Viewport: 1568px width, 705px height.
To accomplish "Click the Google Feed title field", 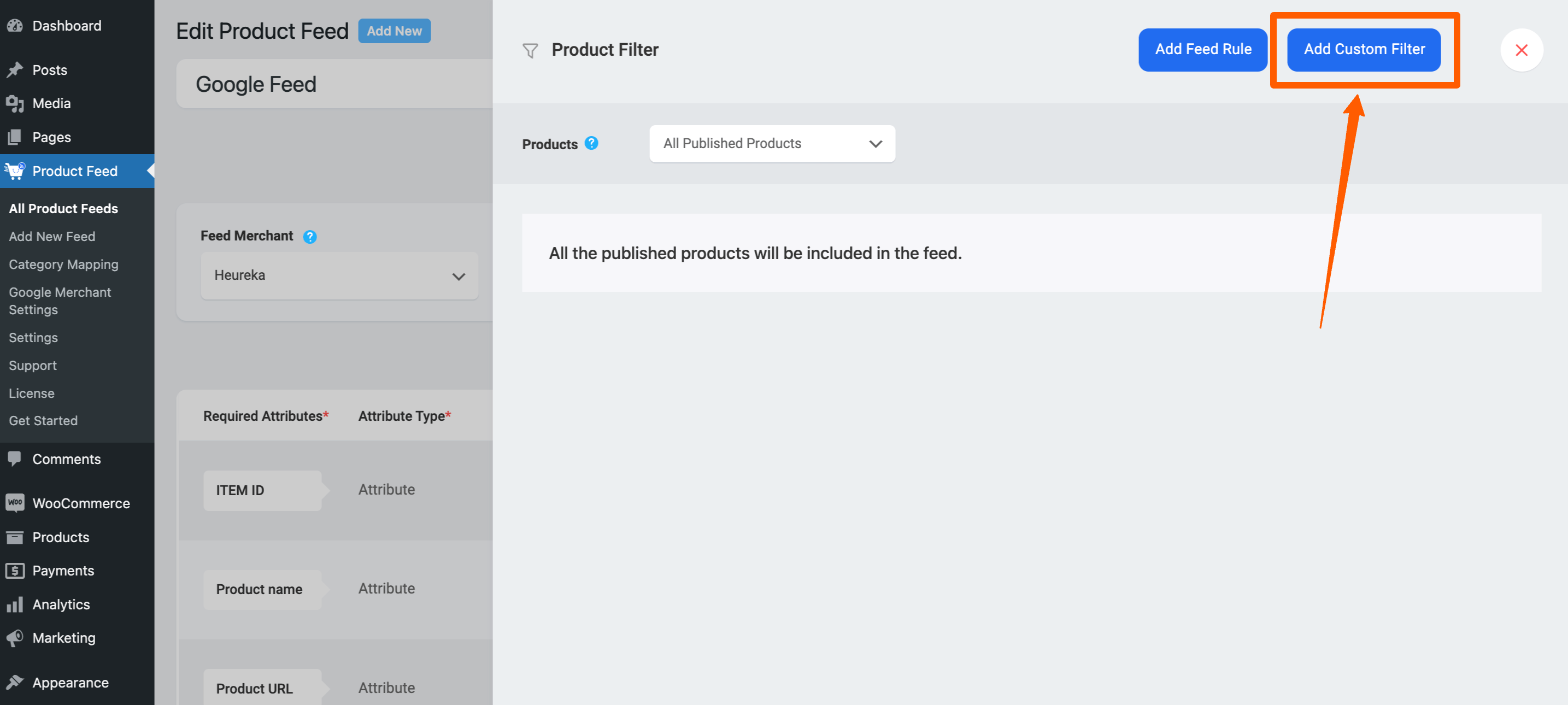I will [x=335, y=84].
